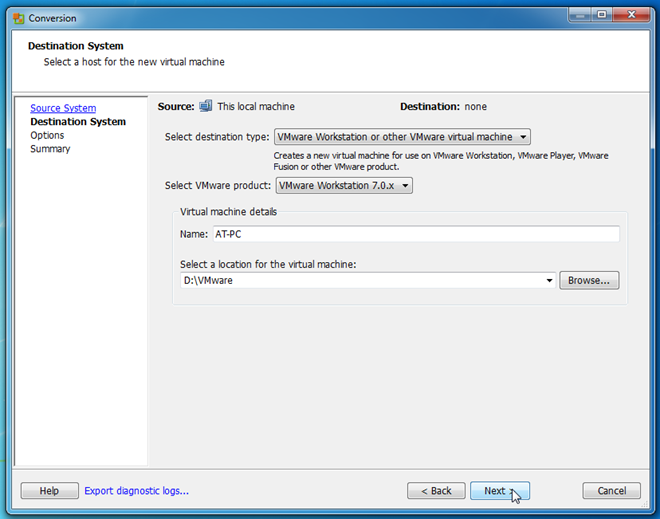Screen dimensions: 660x519
Task: Expand the virtual machine location dropdown arrow
Action: [549, 280]
